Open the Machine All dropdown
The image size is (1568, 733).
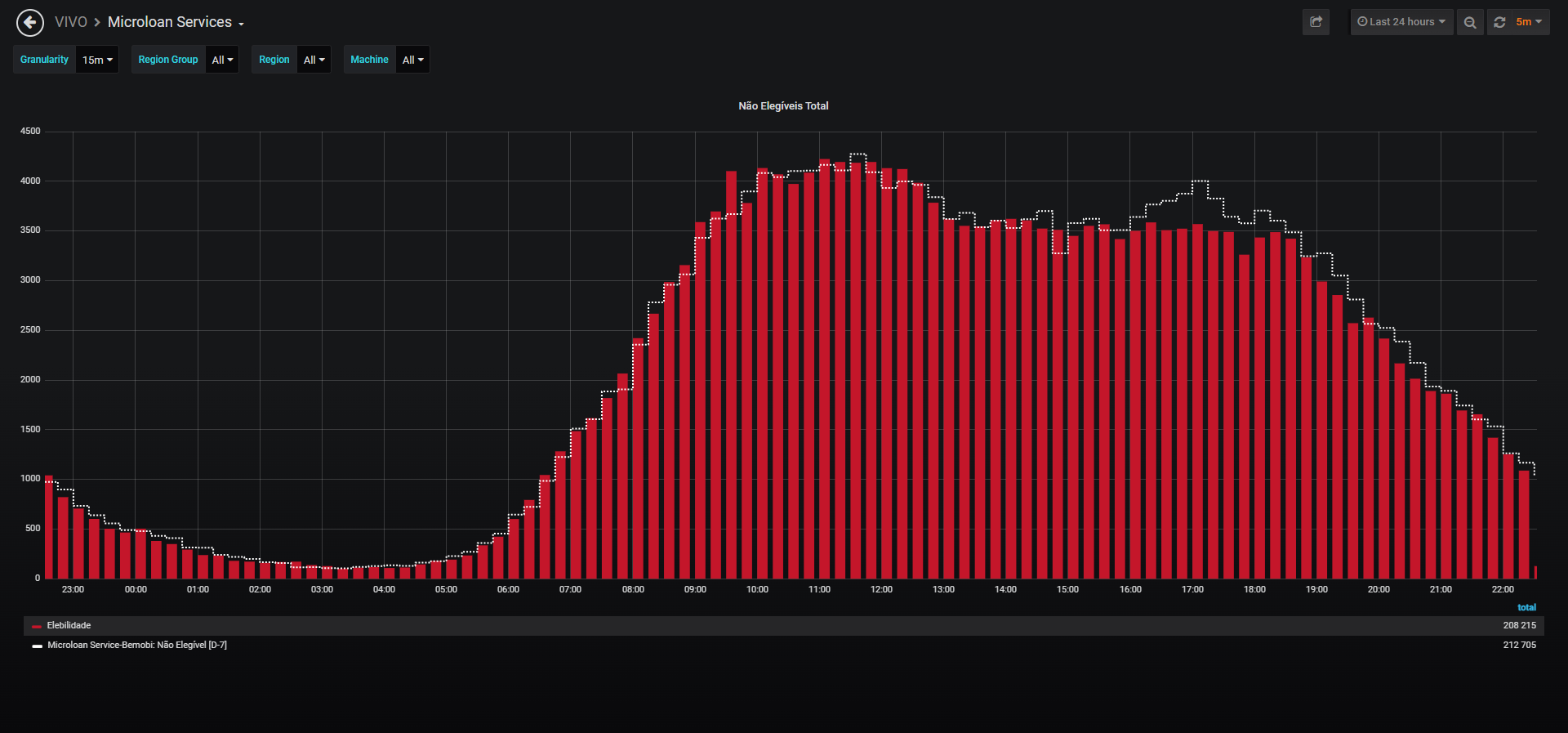coord(412,60)
